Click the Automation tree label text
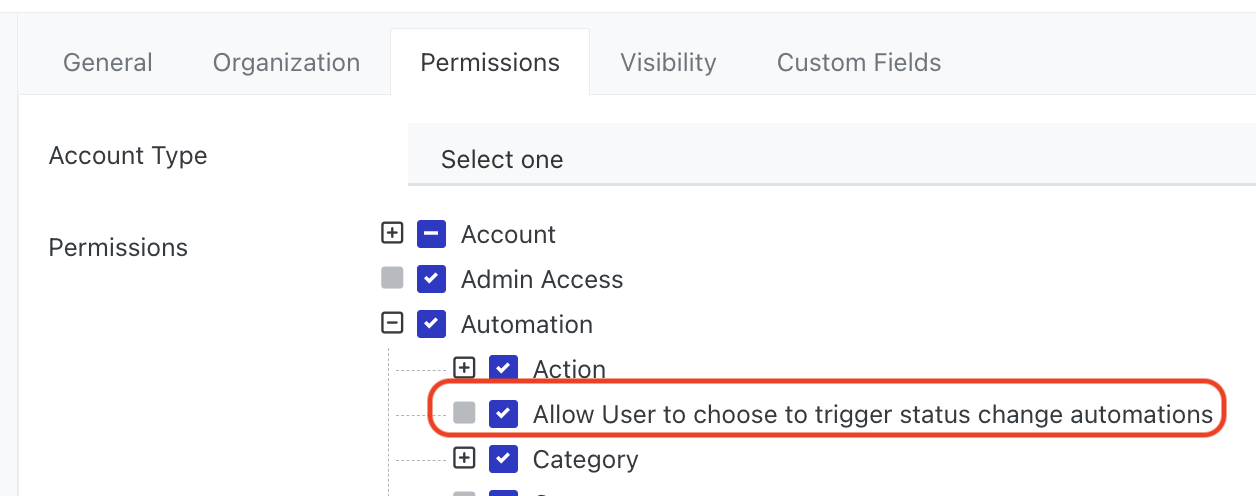 click(x=527, y=324)
